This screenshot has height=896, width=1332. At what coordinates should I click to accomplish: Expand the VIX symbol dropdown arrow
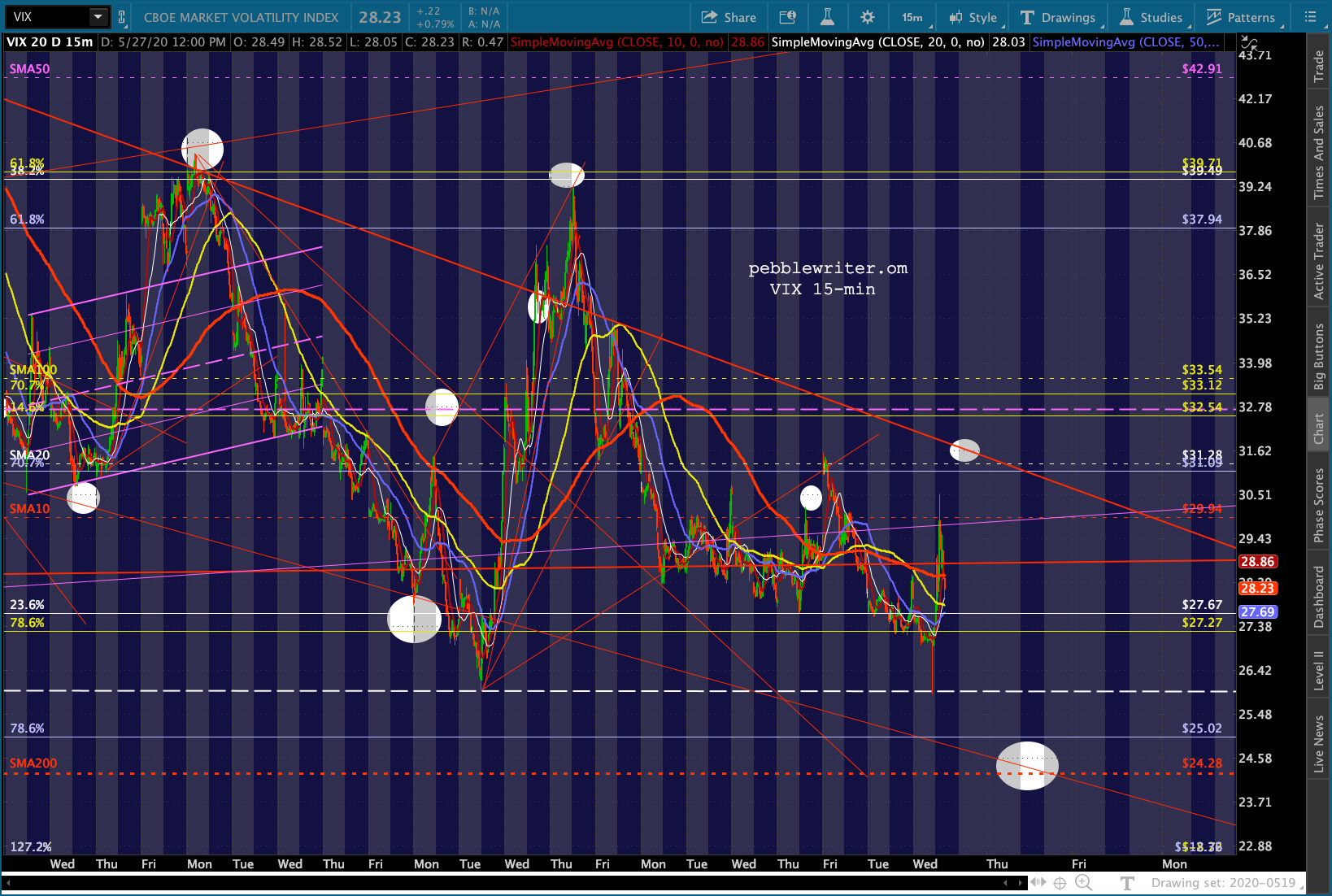[x=98, y=17]
